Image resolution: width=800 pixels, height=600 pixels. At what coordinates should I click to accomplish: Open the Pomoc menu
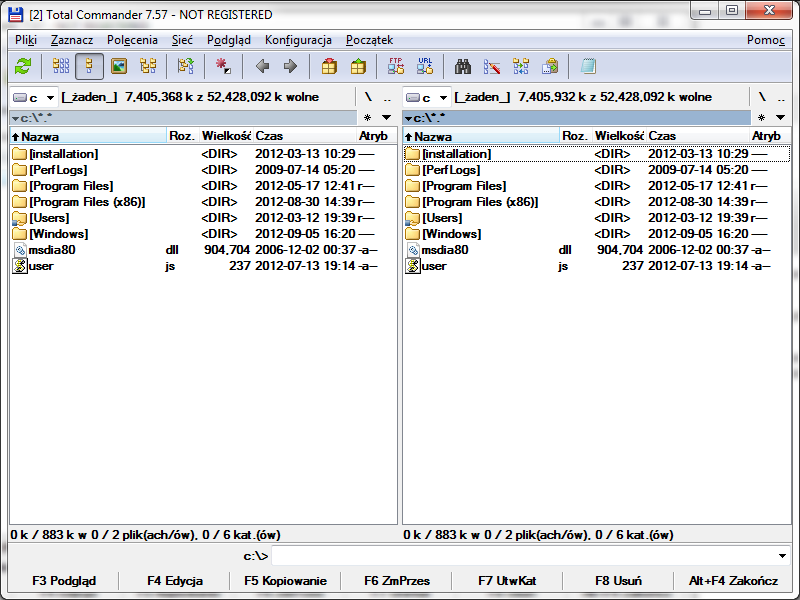pos(766,40)
